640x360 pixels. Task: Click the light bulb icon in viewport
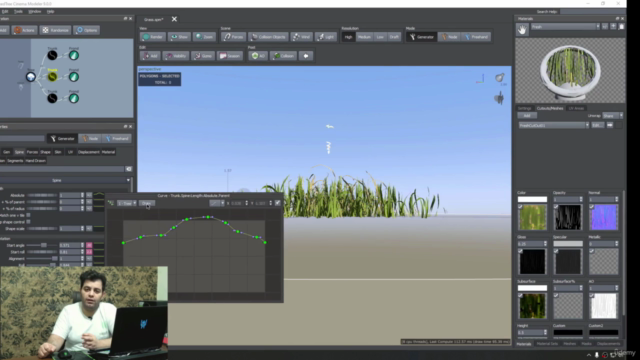coord(500,78)
